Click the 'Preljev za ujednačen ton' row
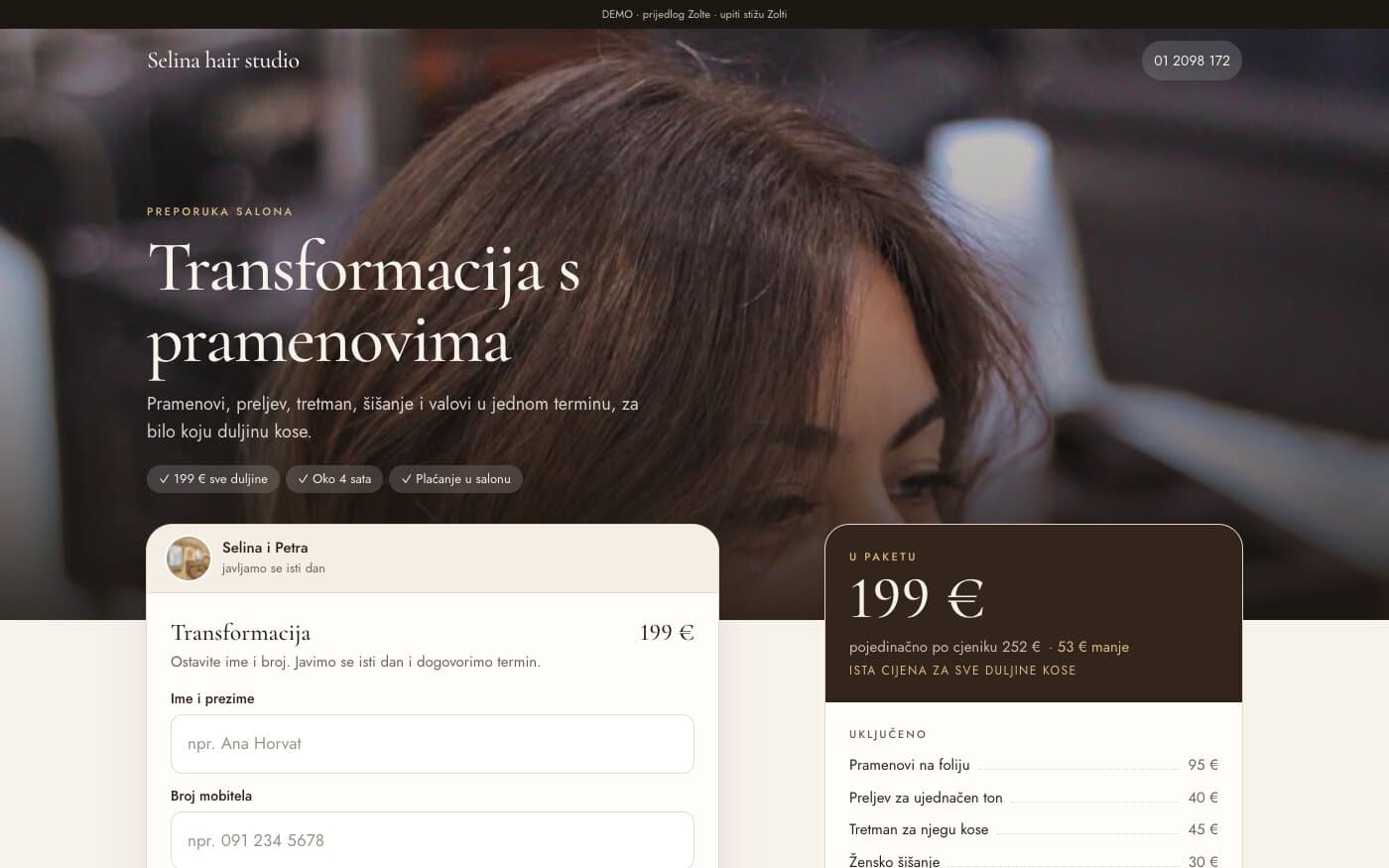Viewport: 1389px width, 868px height. pyautogui.click(x=1034, y=798)
